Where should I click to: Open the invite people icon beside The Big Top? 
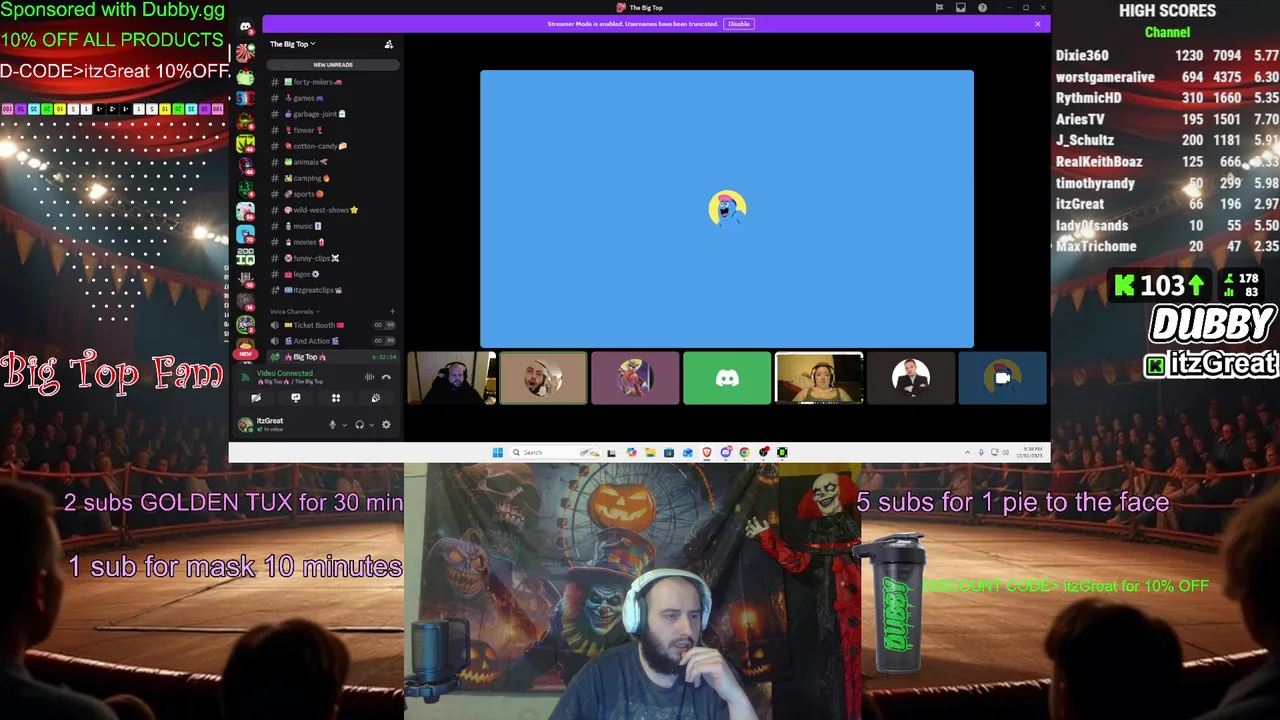click(389, 44)
